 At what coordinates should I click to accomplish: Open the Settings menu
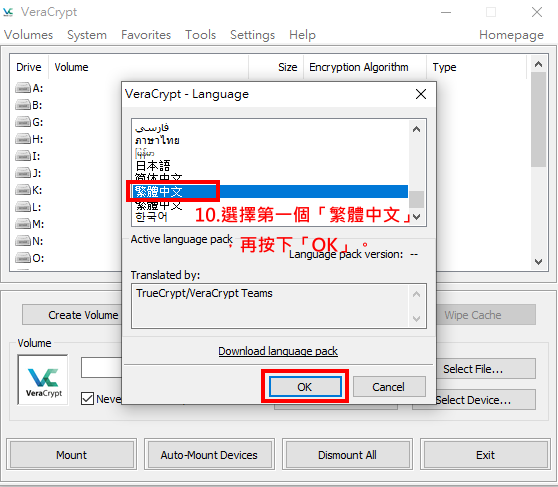(252, 35)
